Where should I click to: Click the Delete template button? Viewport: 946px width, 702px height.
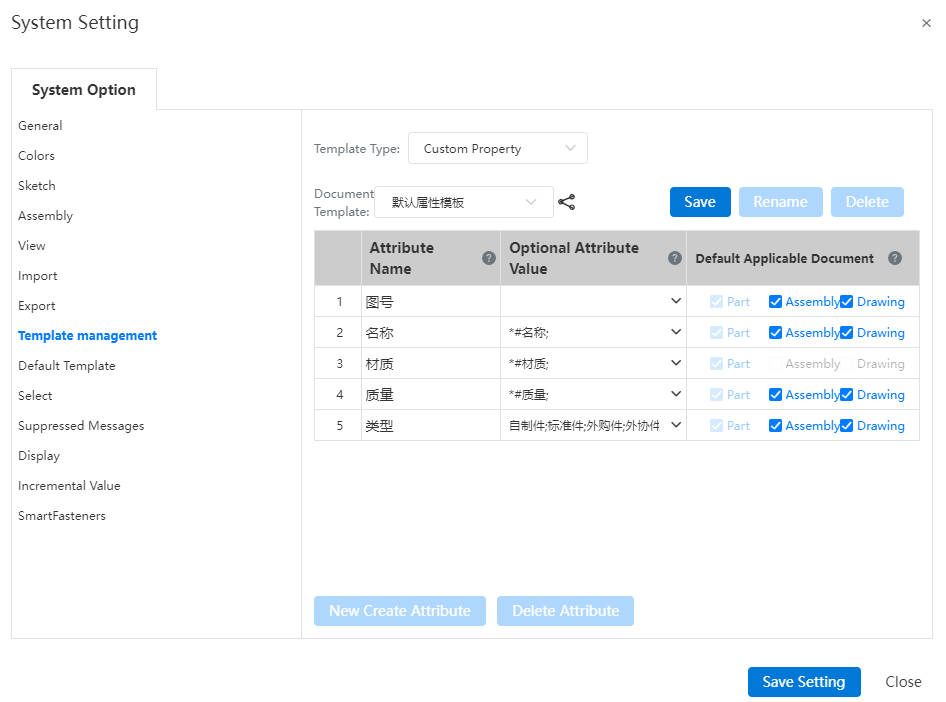867,202
